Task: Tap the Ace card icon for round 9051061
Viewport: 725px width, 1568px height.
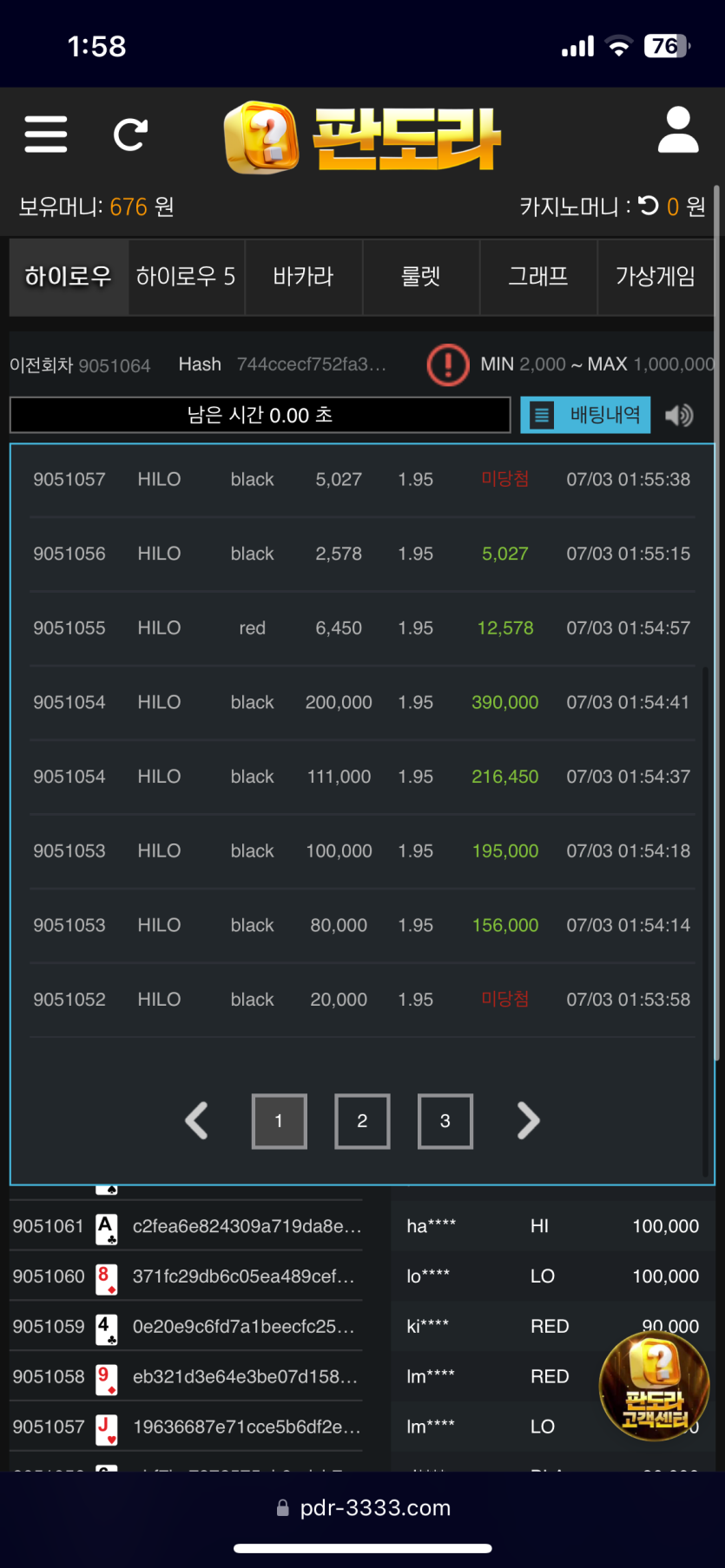Action: tap(107, 1227)
